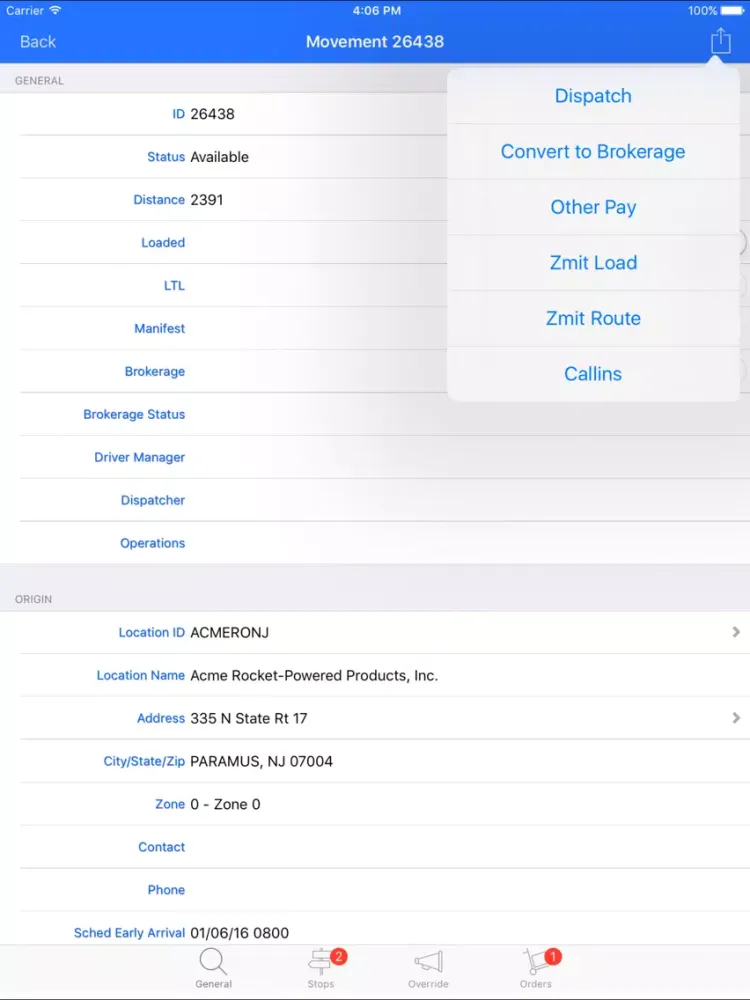
Task: Expand the Location ID ACMERONJ chevron
Action: (x=736, y=632)
